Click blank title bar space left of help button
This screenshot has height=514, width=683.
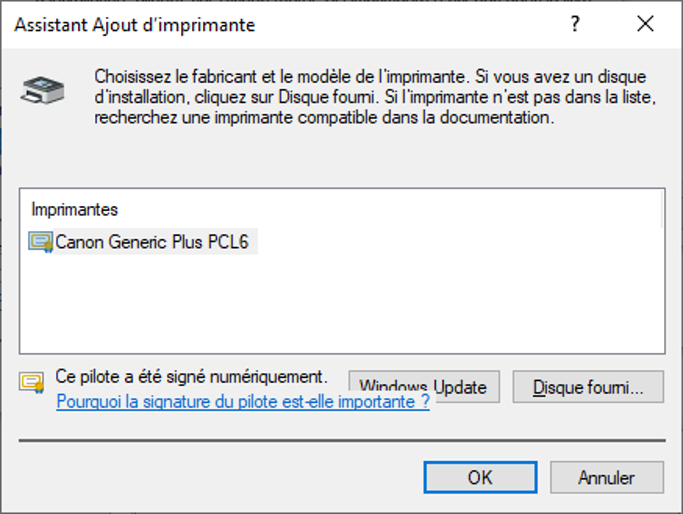pyautogui.click(x=420, y=25)
